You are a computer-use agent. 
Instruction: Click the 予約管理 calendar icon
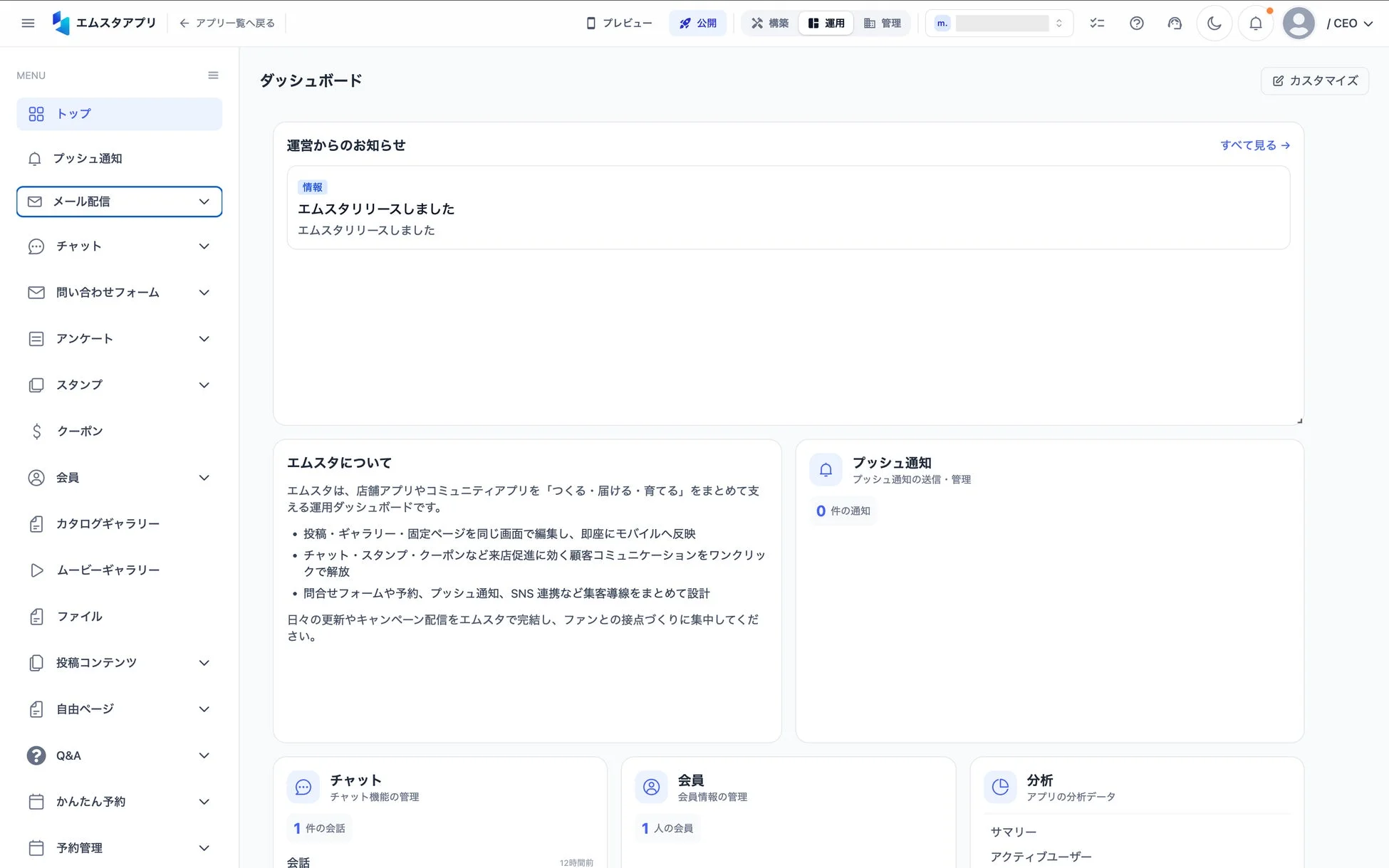click(x=36, y=848)
